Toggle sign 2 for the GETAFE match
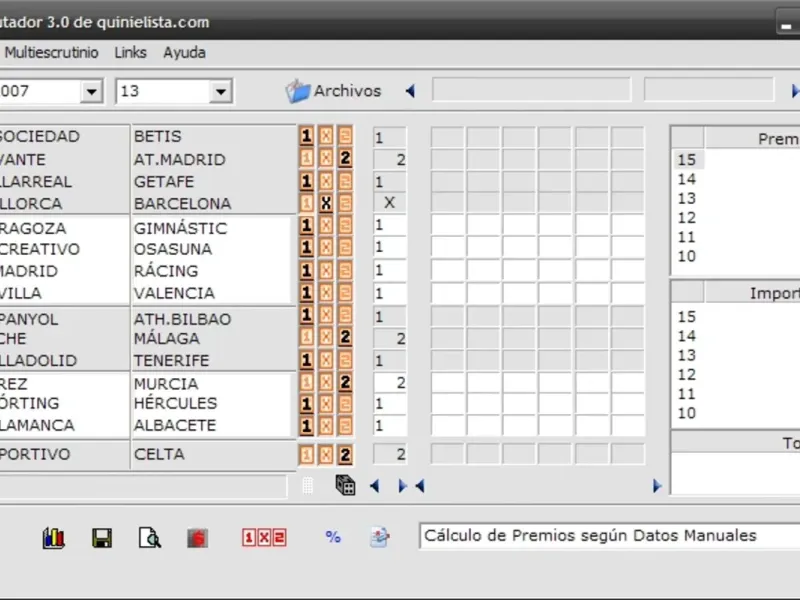 (345, 181)
